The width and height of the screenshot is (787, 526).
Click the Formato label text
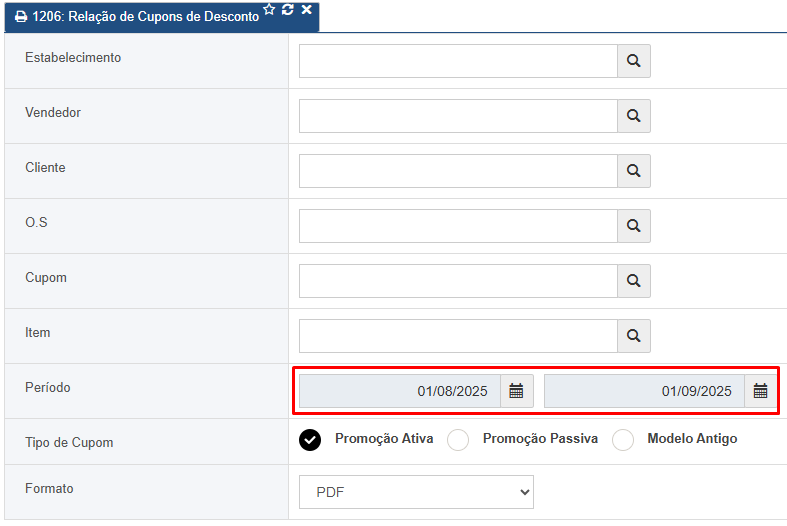49,488
